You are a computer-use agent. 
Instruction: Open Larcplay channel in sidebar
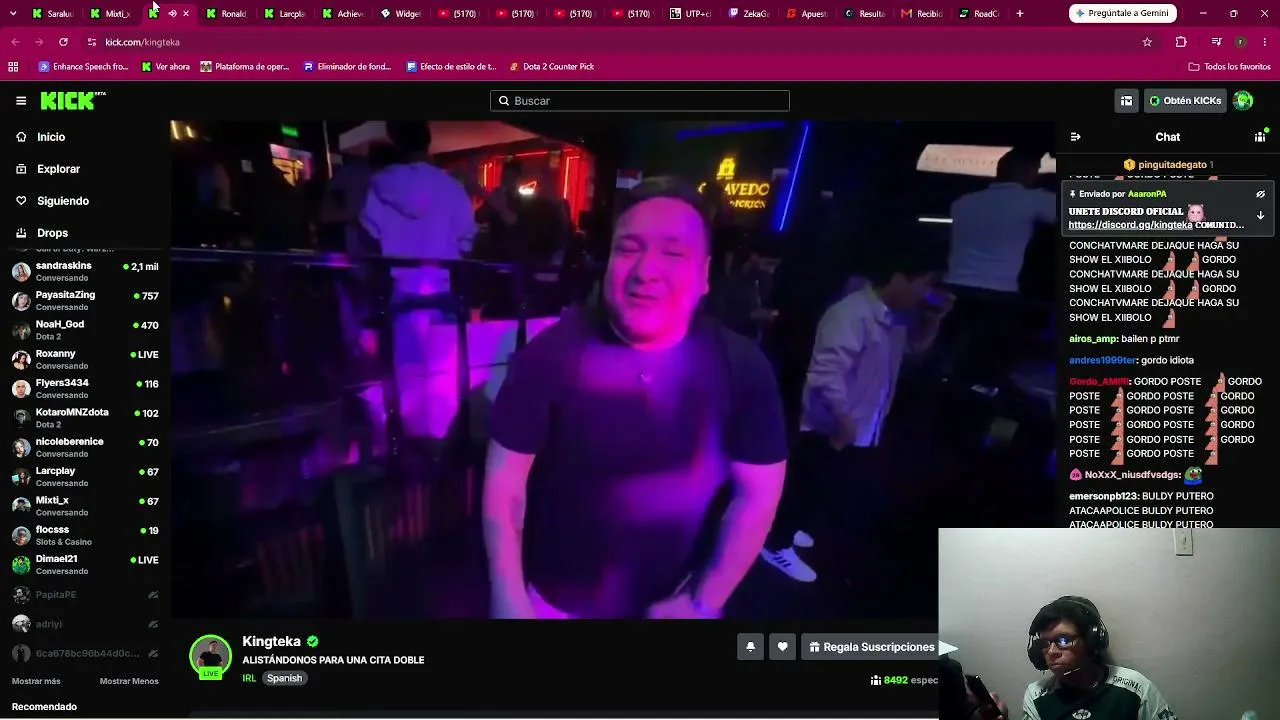85,477
